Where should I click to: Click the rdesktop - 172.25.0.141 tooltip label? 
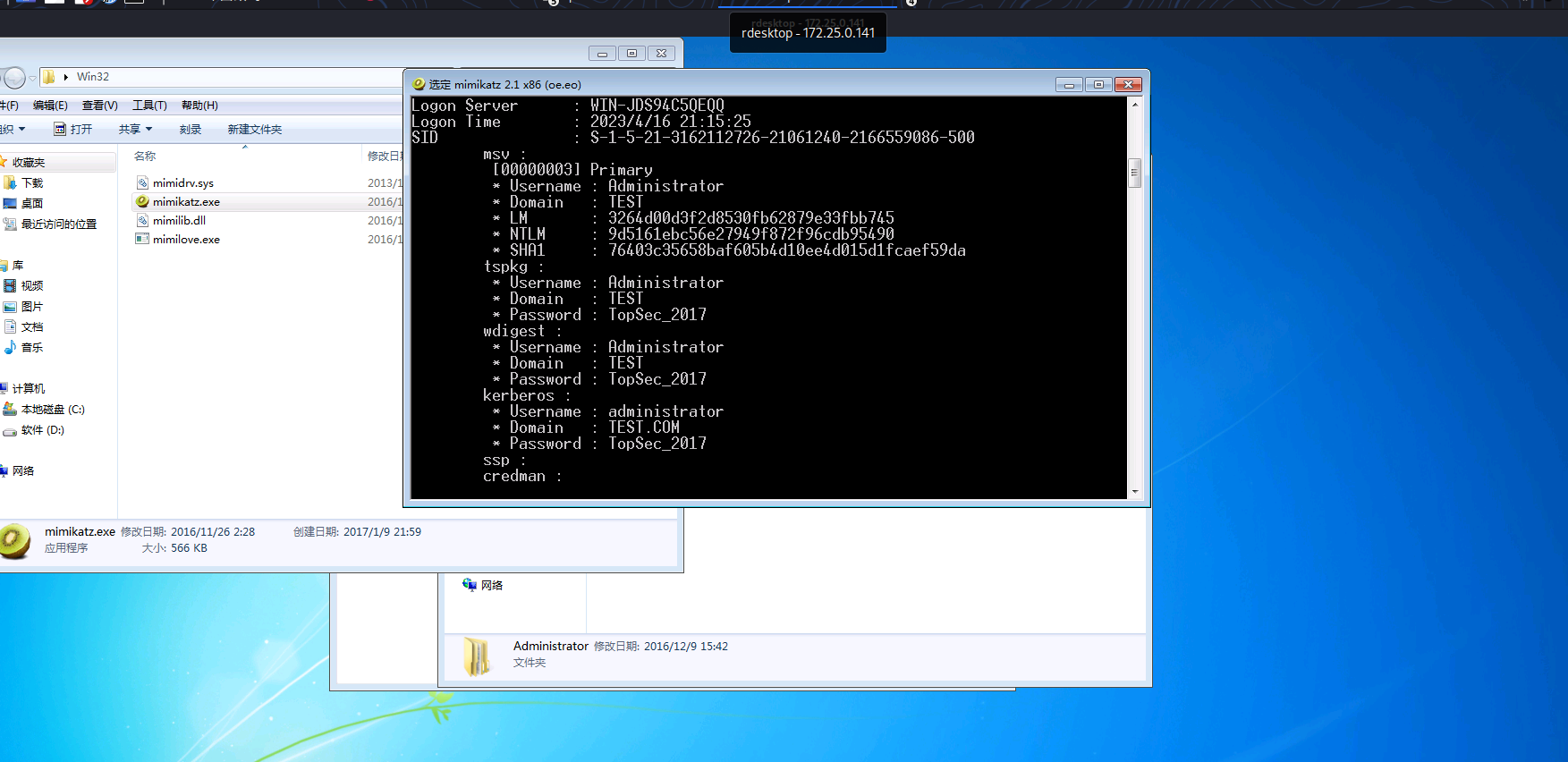point(808,33)
